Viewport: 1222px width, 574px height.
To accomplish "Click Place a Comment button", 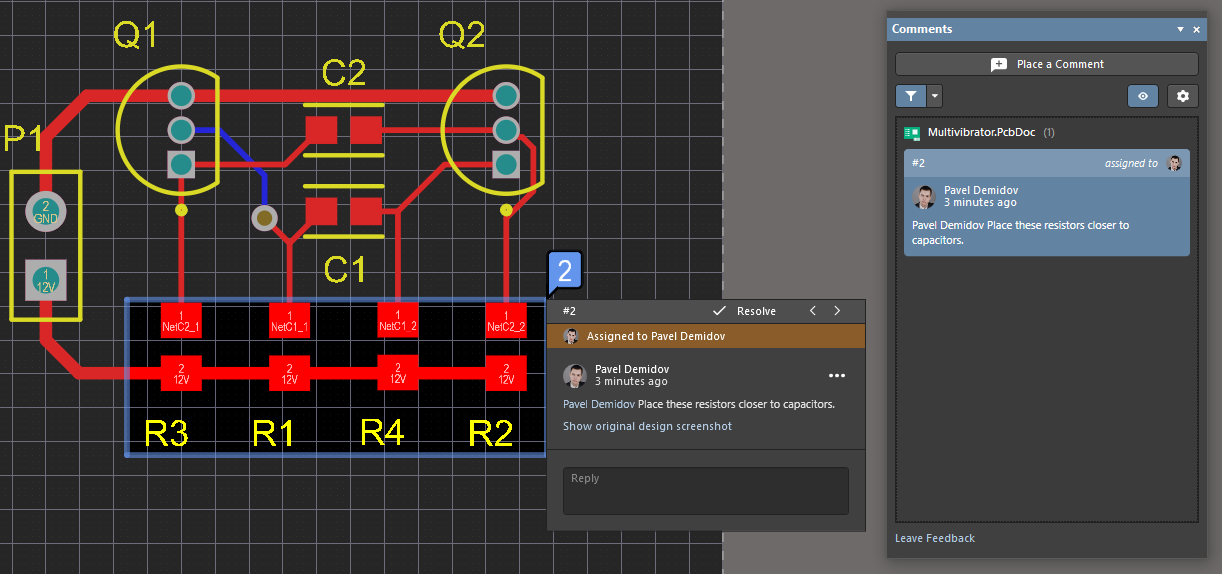I will pos(1046,64).
